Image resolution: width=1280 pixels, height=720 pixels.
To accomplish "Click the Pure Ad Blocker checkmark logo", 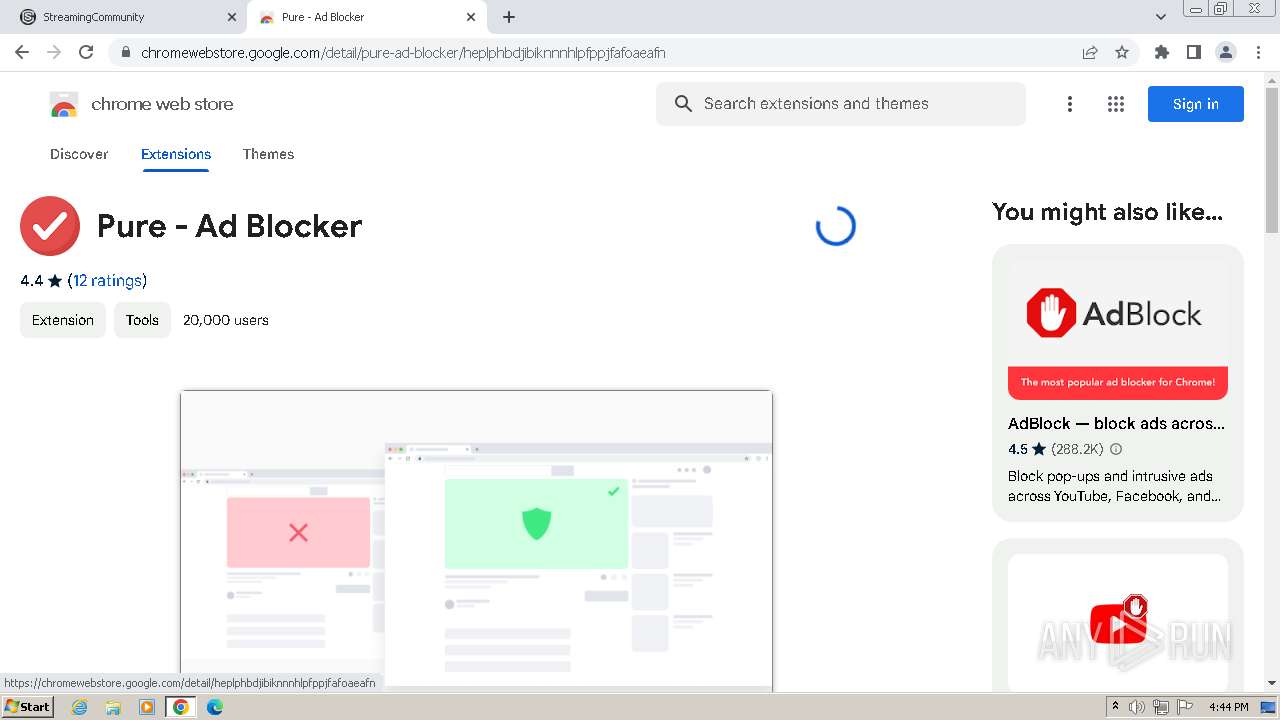I will point(50,226).
